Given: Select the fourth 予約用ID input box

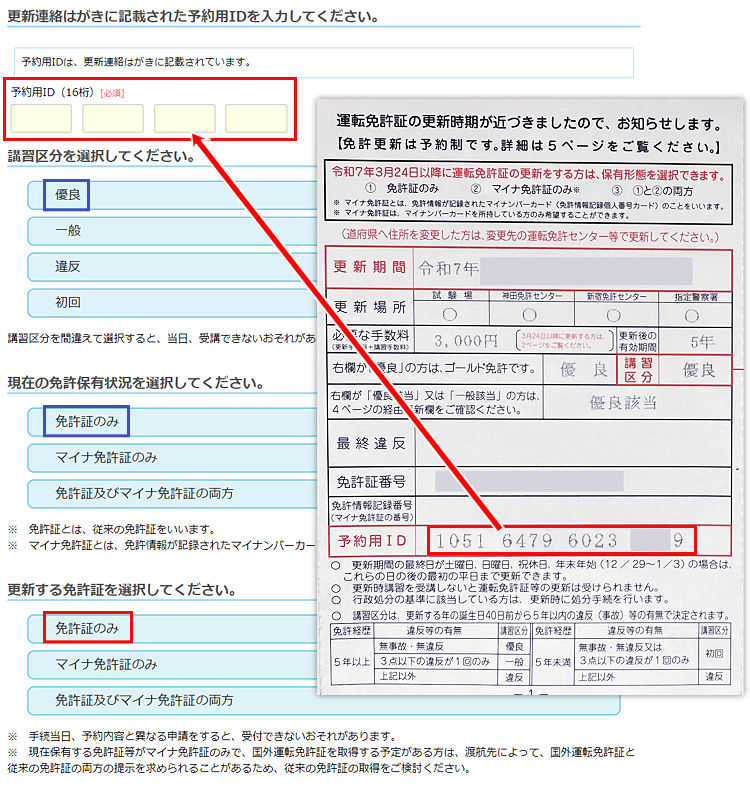Looking at the screenshot, I should pyautogui.click(x=256, y=119).
